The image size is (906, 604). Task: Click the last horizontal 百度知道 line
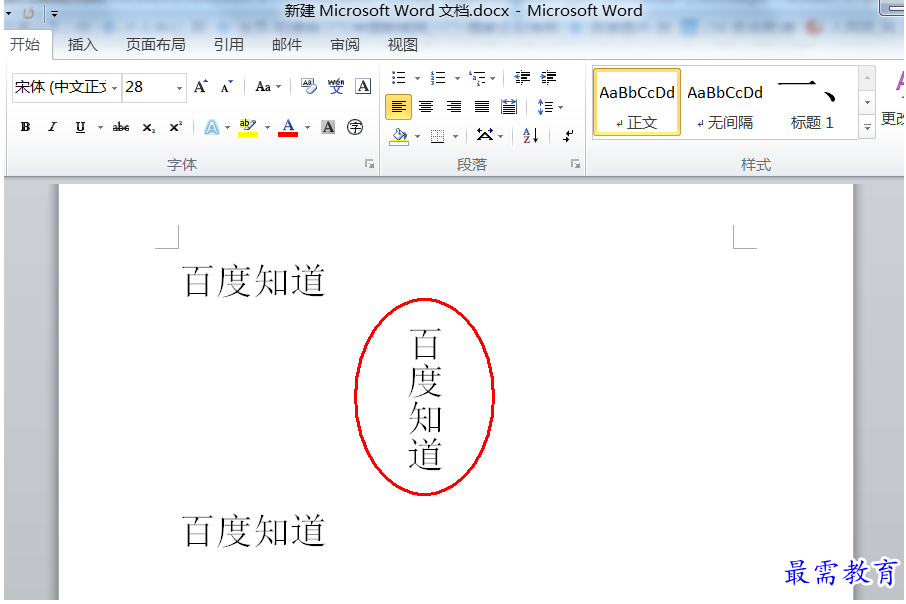point(254,531)
